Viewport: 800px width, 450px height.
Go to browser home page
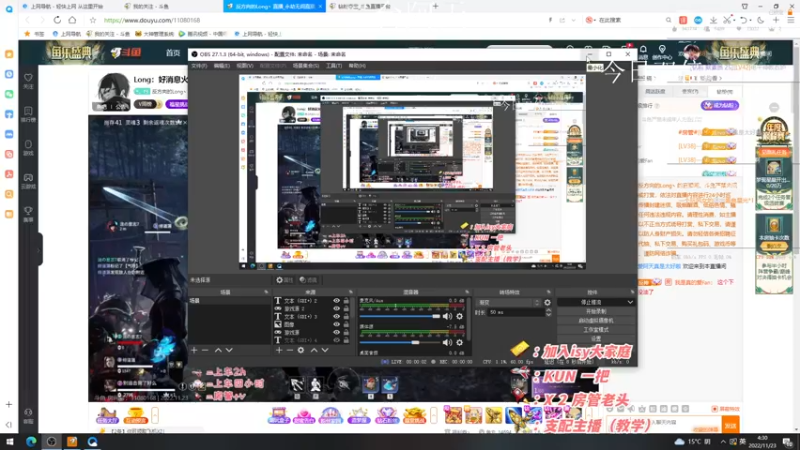click(x=72, y=20)
